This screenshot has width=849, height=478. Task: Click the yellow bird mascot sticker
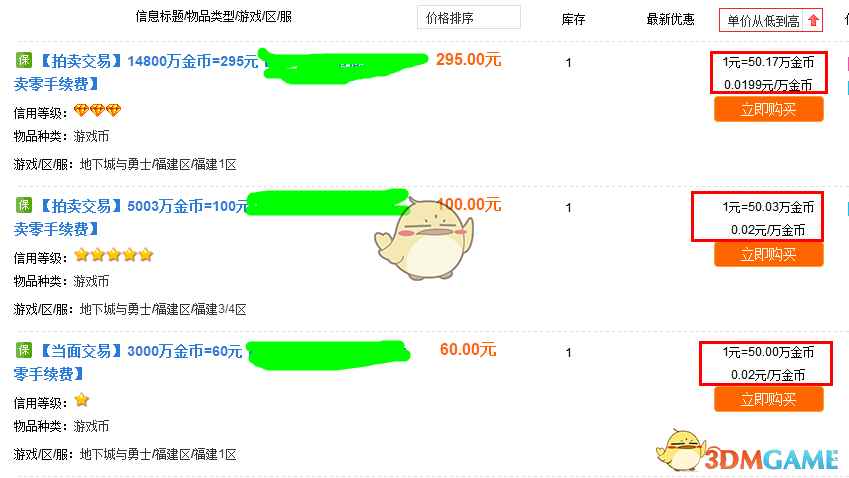pos(424,238)
